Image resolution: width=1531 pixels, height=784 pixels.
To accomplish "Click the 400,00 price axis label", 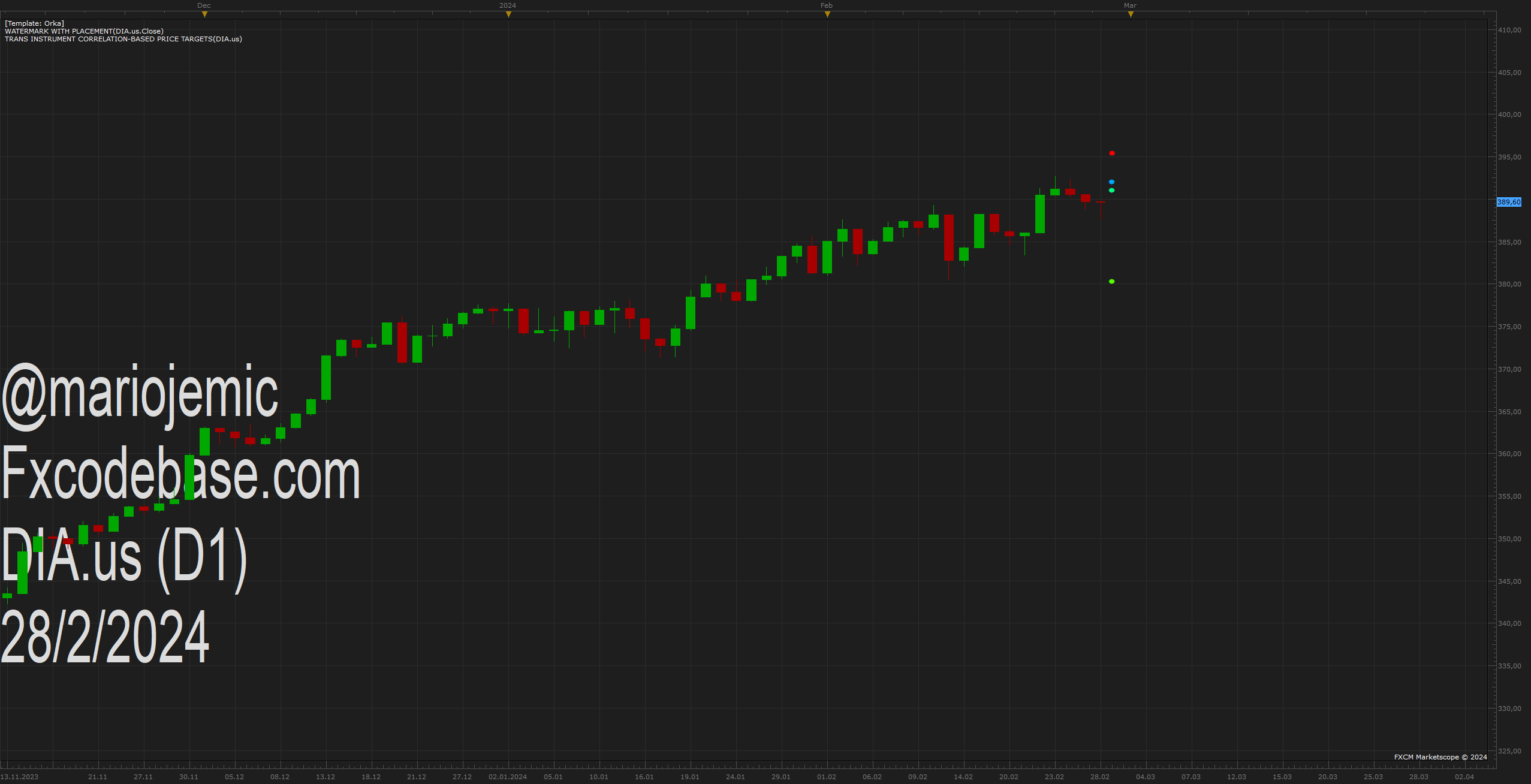I will pos(1509,114).
